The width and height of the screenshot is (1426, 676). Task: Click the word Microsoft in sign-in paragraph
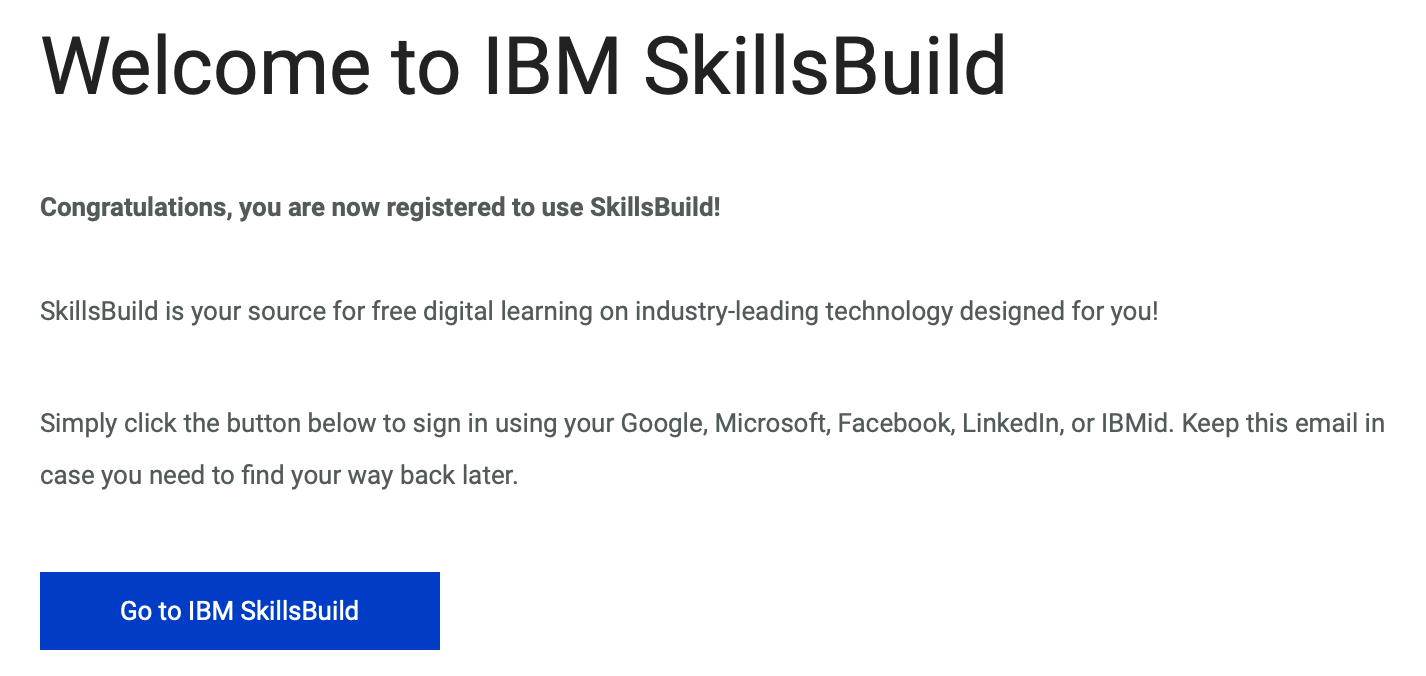[x=772, y=423]
